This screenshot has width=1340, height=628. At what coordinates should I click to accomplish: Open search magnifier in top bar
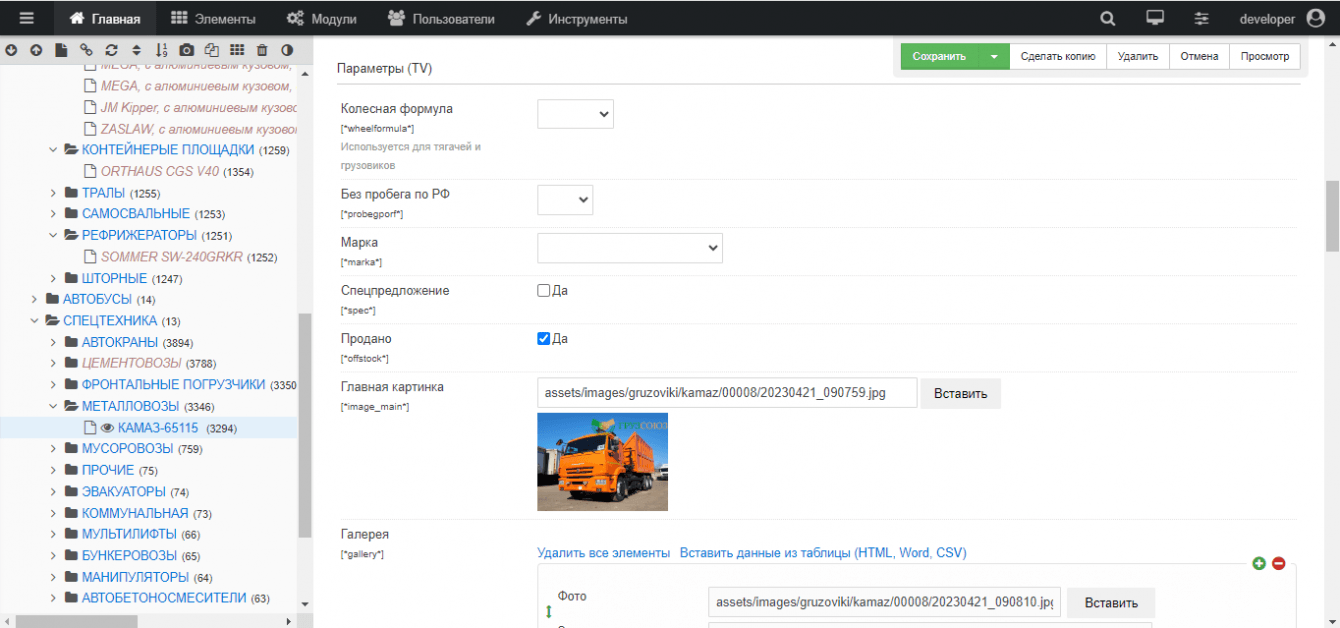tap(1108, 18)
